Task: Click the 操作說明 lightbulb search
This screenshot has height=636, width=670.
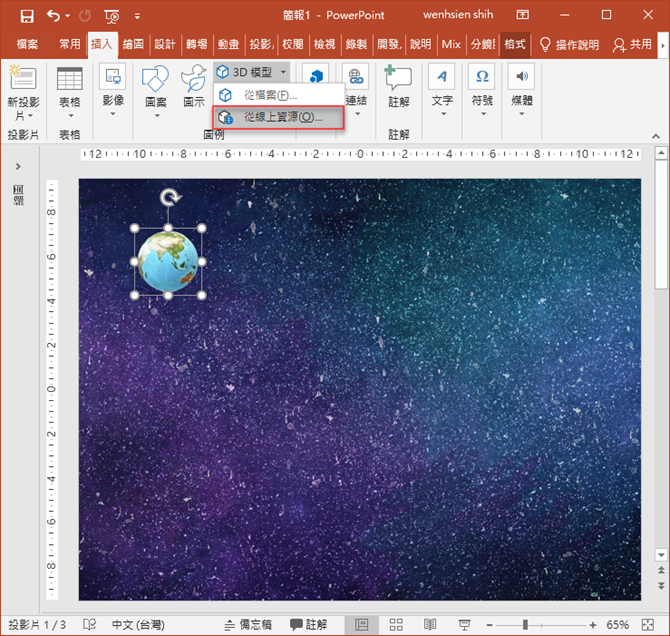Action: tap(569, 44)
